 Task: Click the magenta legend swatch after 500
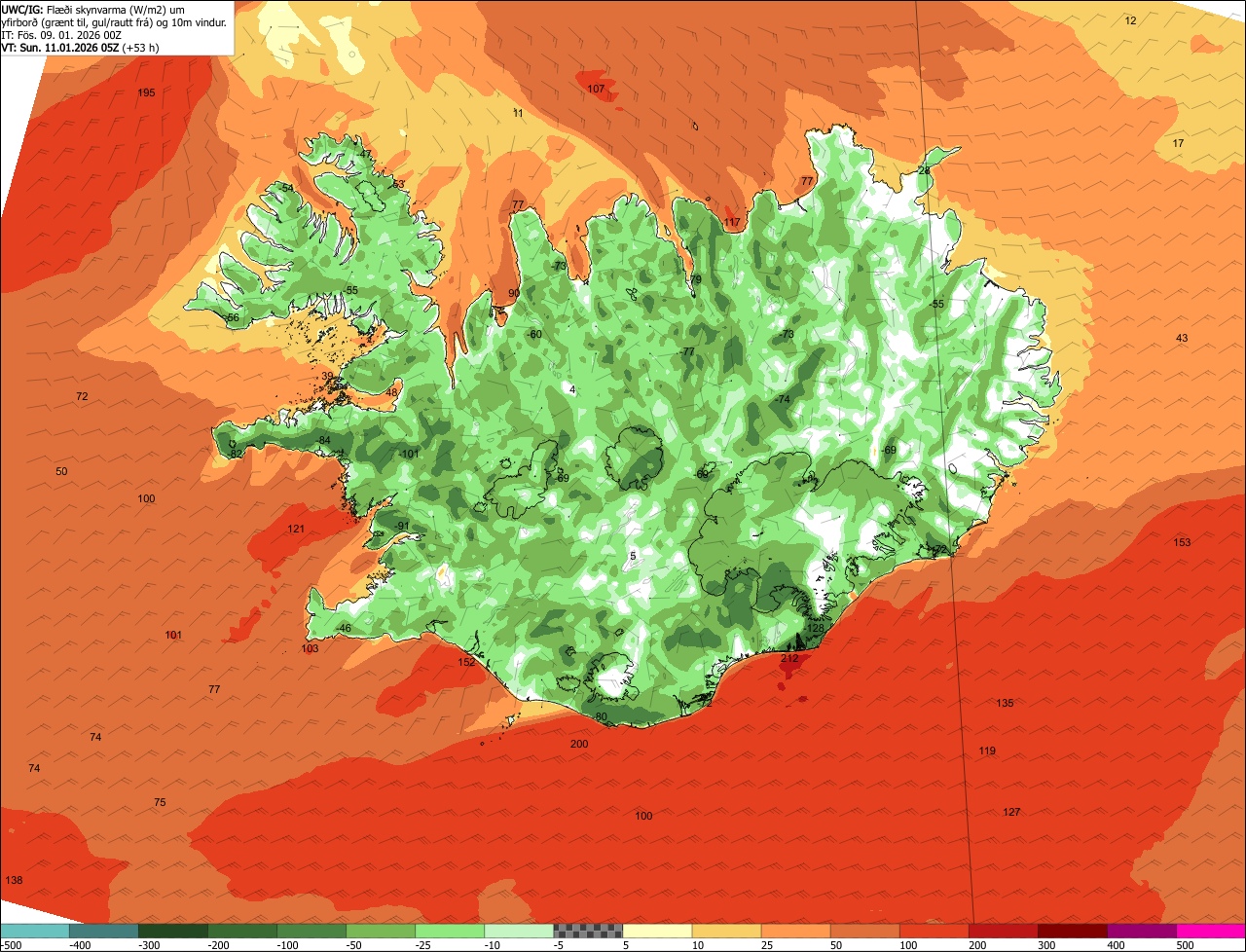[1212, 931]
